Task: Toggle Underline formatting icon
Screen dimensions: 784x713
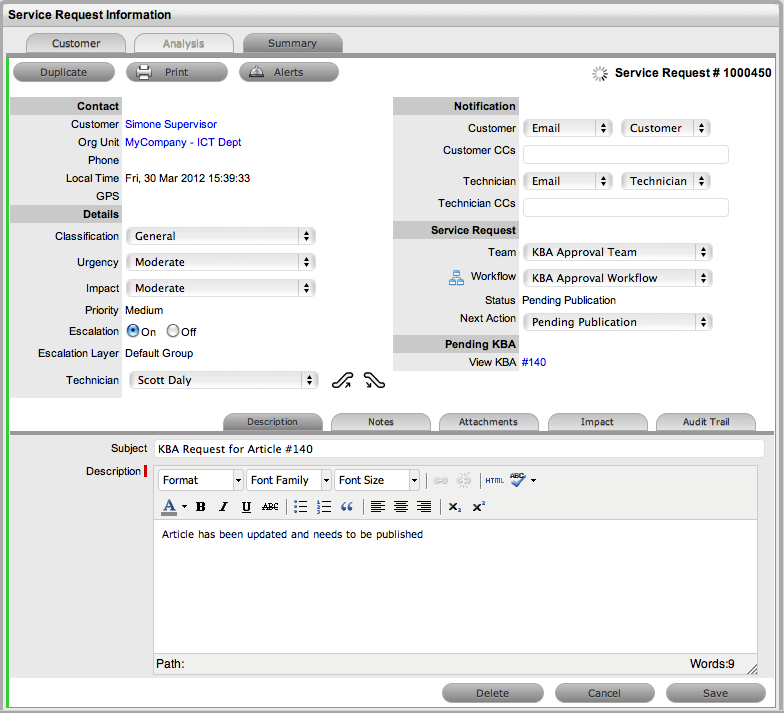Action: [246, 507]
